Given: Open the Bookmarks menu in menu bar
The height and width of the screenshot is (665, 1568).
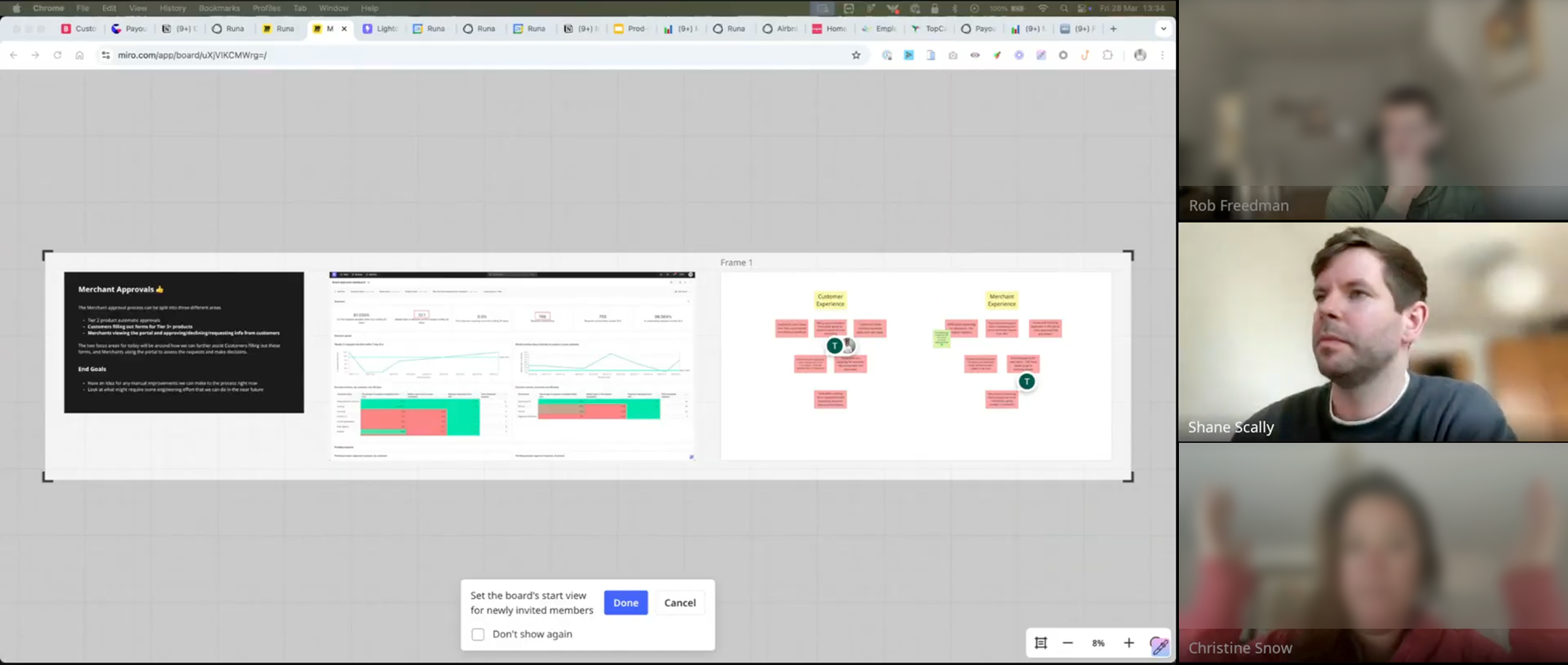Looking at the screenshot, I should (x=219, y=8).
